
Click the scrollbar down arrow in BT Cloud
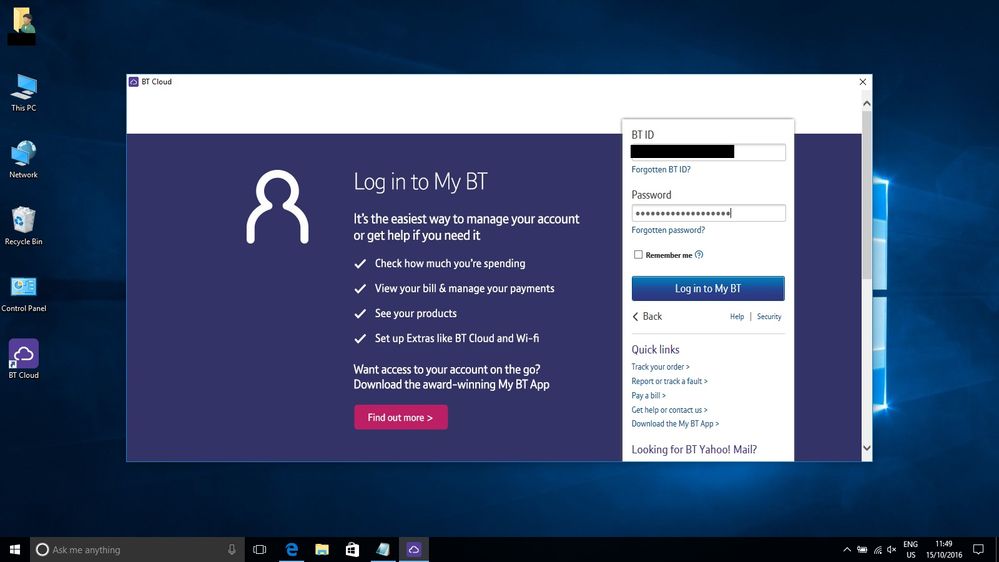(866, 448)
